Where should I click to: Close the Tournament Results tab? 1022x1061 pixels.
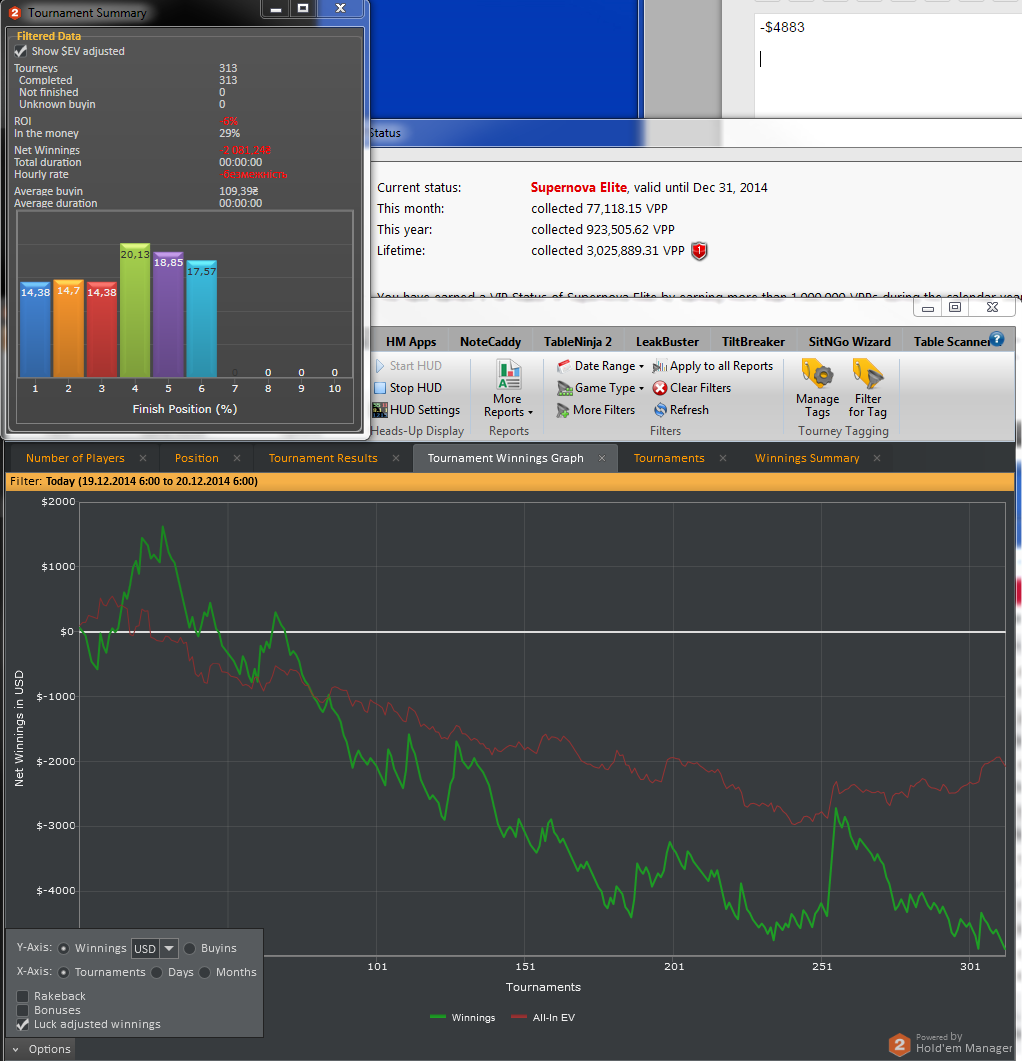(396, 458)
